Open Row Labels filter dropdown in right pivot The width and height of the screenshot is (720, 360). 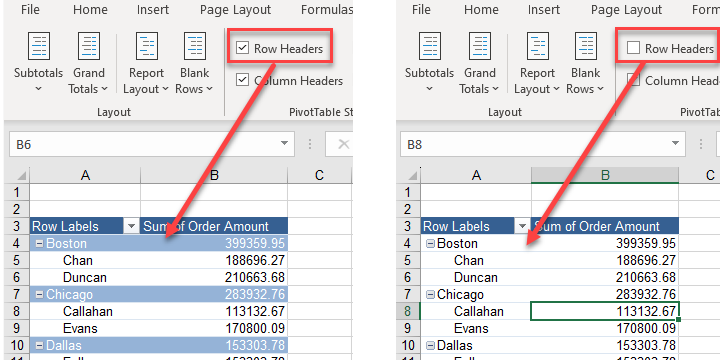coord(523,226)
